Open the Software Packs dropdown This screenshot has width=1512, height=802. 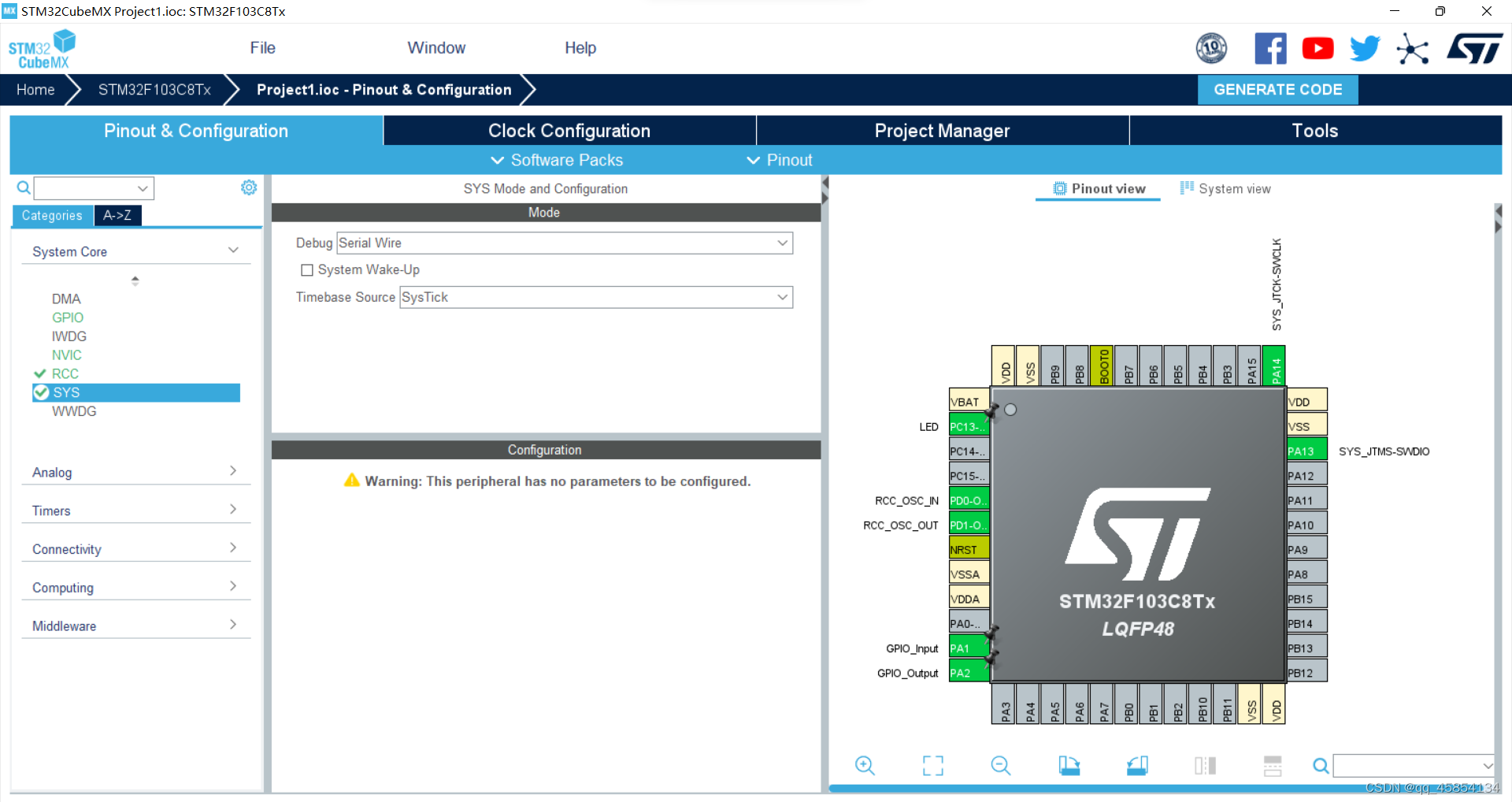point(557,160)
